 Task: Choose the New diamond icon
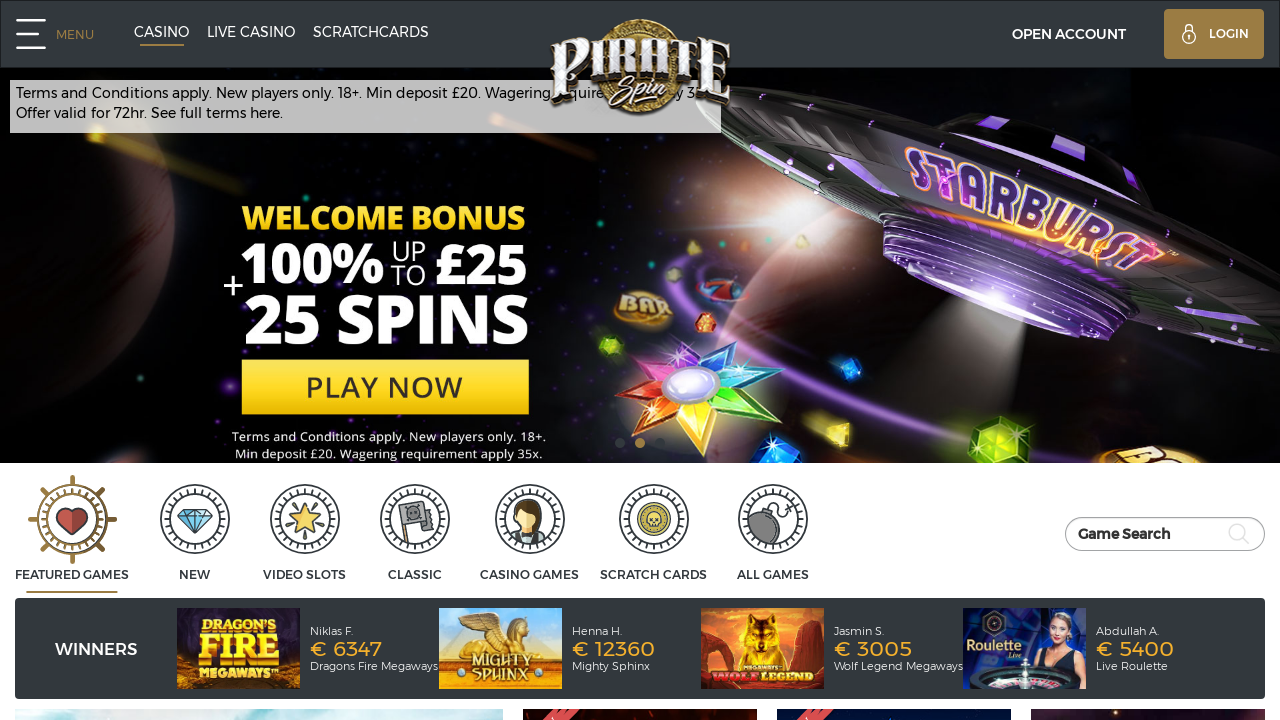[195, 519]
